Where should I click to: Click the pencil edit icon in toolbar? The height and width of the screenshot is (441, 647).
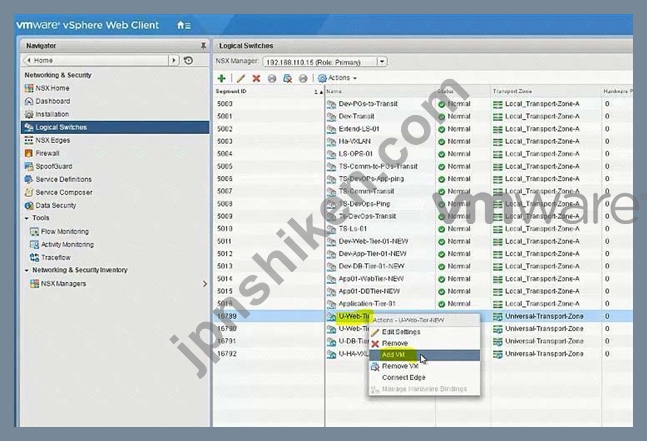coord(241,78)
